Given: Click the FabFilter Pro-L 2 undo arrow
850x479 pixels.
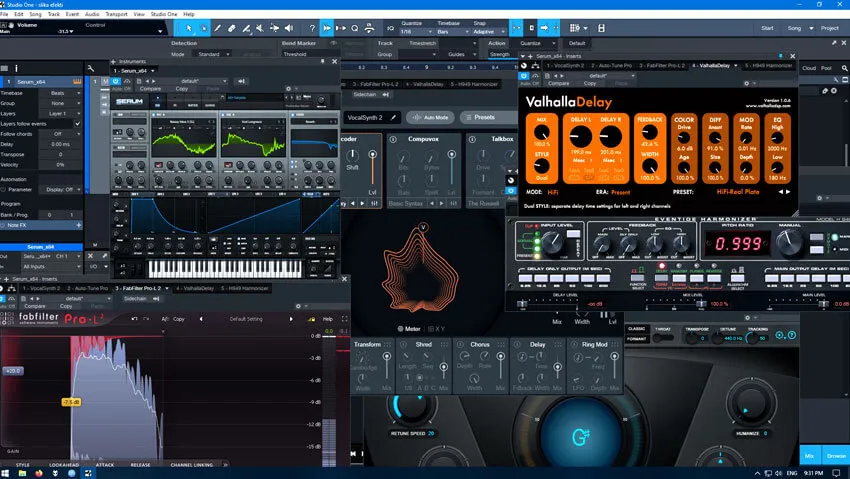Looking at the screenshot, I should tap(134, 319).
